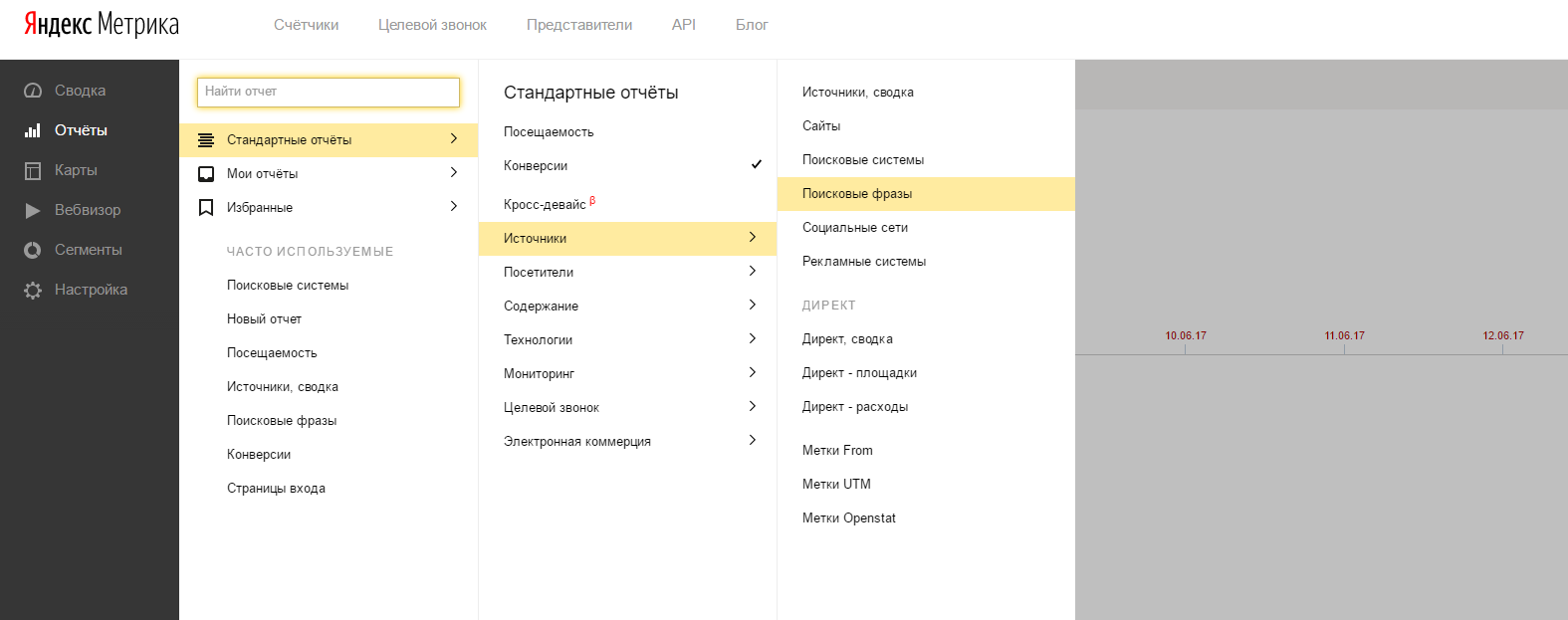The height and width of the screenshot is (620, 1568).
Task: Click the Найти отчет search field
Action: click(x=329, y=92)
